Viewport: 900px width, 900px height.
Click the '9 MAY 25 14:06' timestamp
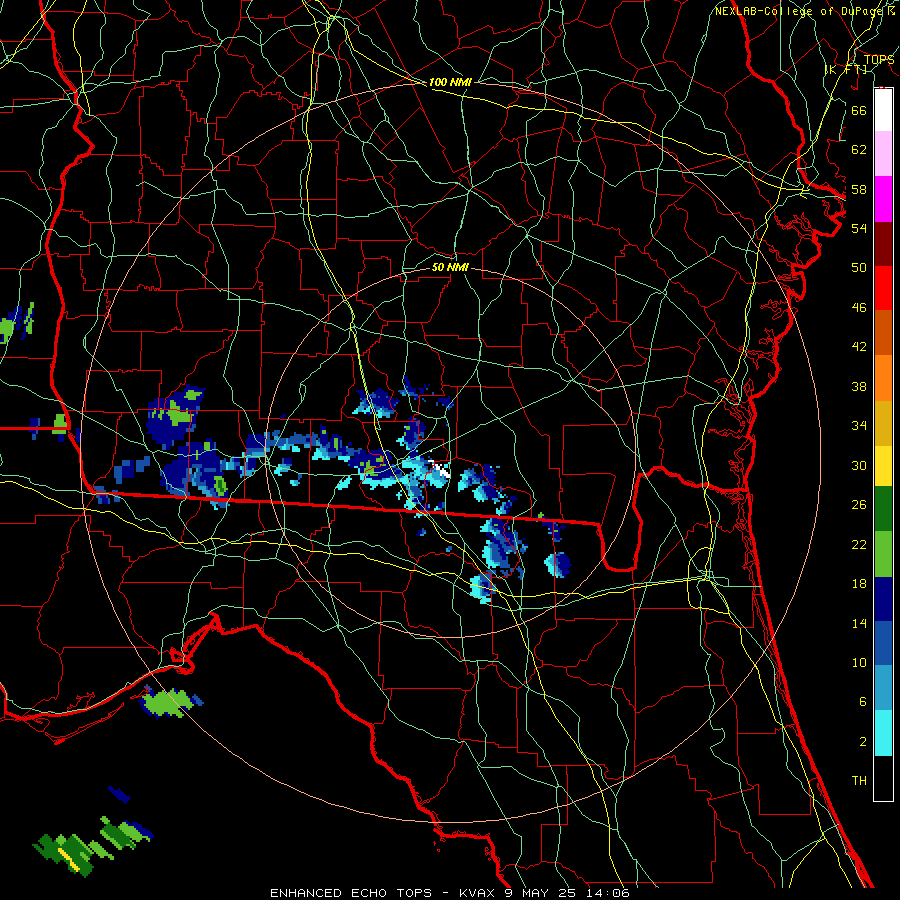567,893
